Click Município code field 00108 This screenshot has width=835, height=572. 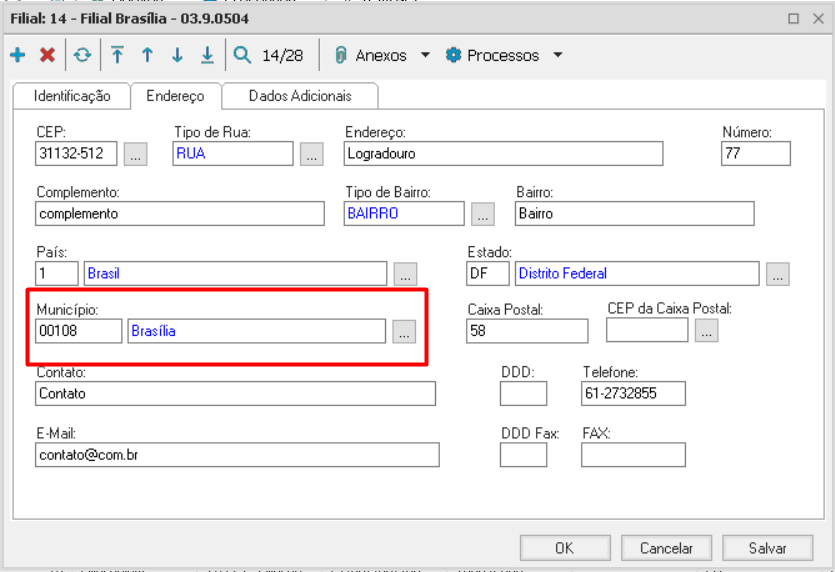(x=78, y=331)
